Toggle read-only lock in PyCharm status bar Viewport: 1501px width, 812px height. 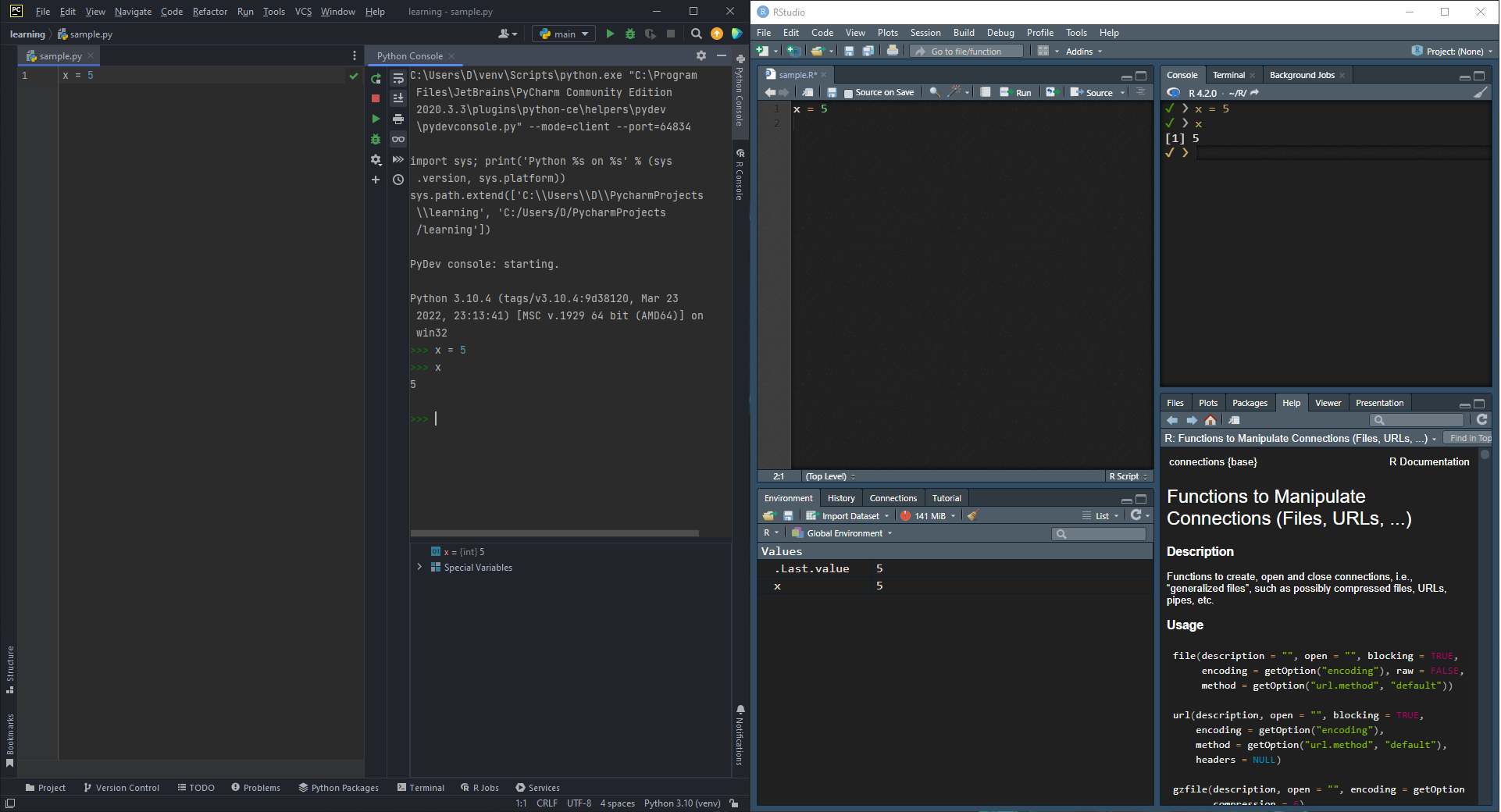pyautogui.click(x=734, y=803)
